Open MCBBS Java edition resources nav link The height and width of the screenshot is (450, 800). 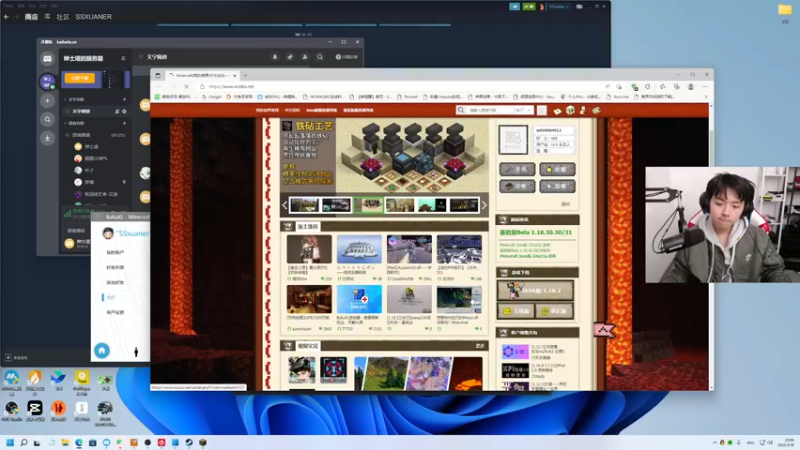pyautogui.click(x=321, y=110)
